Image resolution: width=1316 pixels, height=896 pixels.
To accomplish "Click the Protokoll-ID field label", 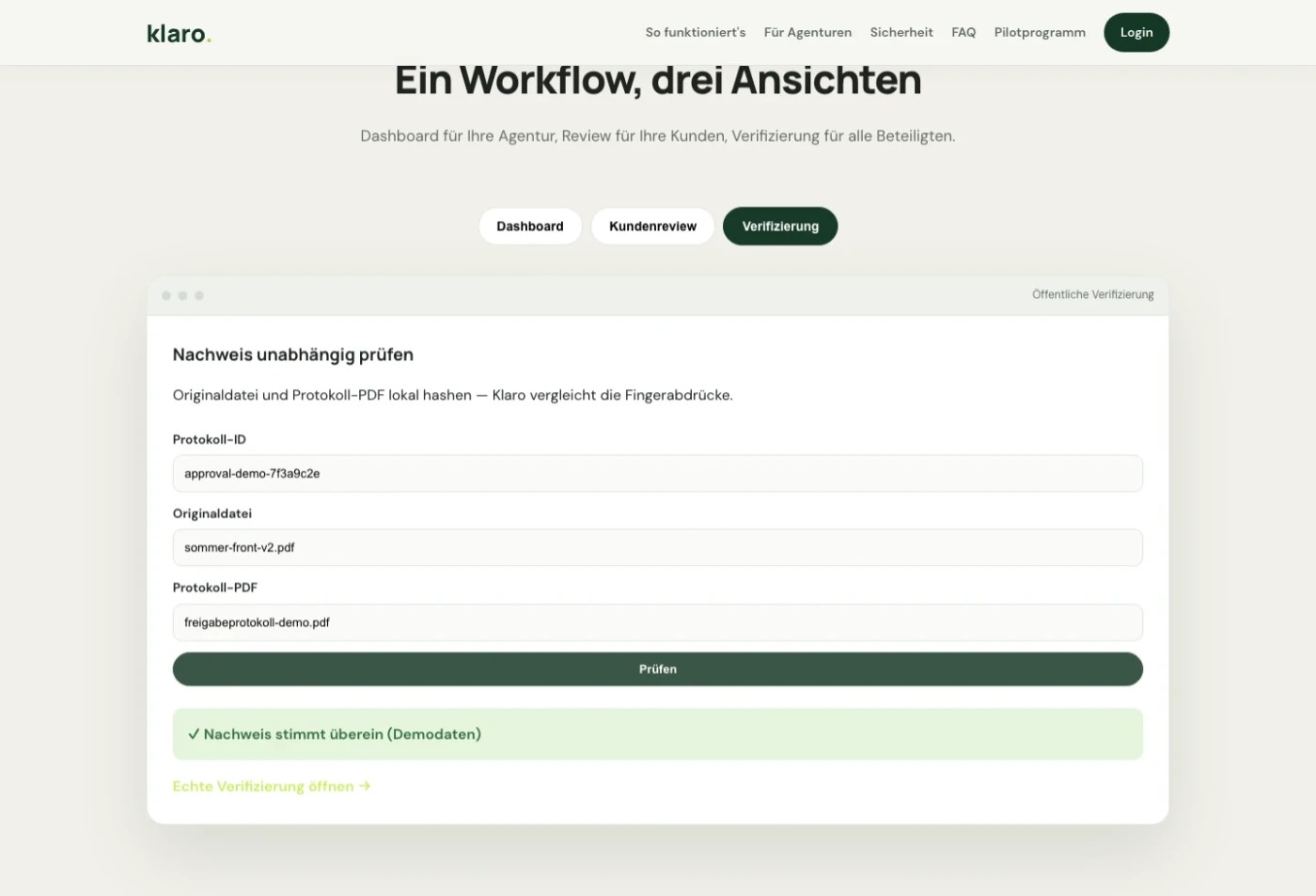I will point(210,439).
